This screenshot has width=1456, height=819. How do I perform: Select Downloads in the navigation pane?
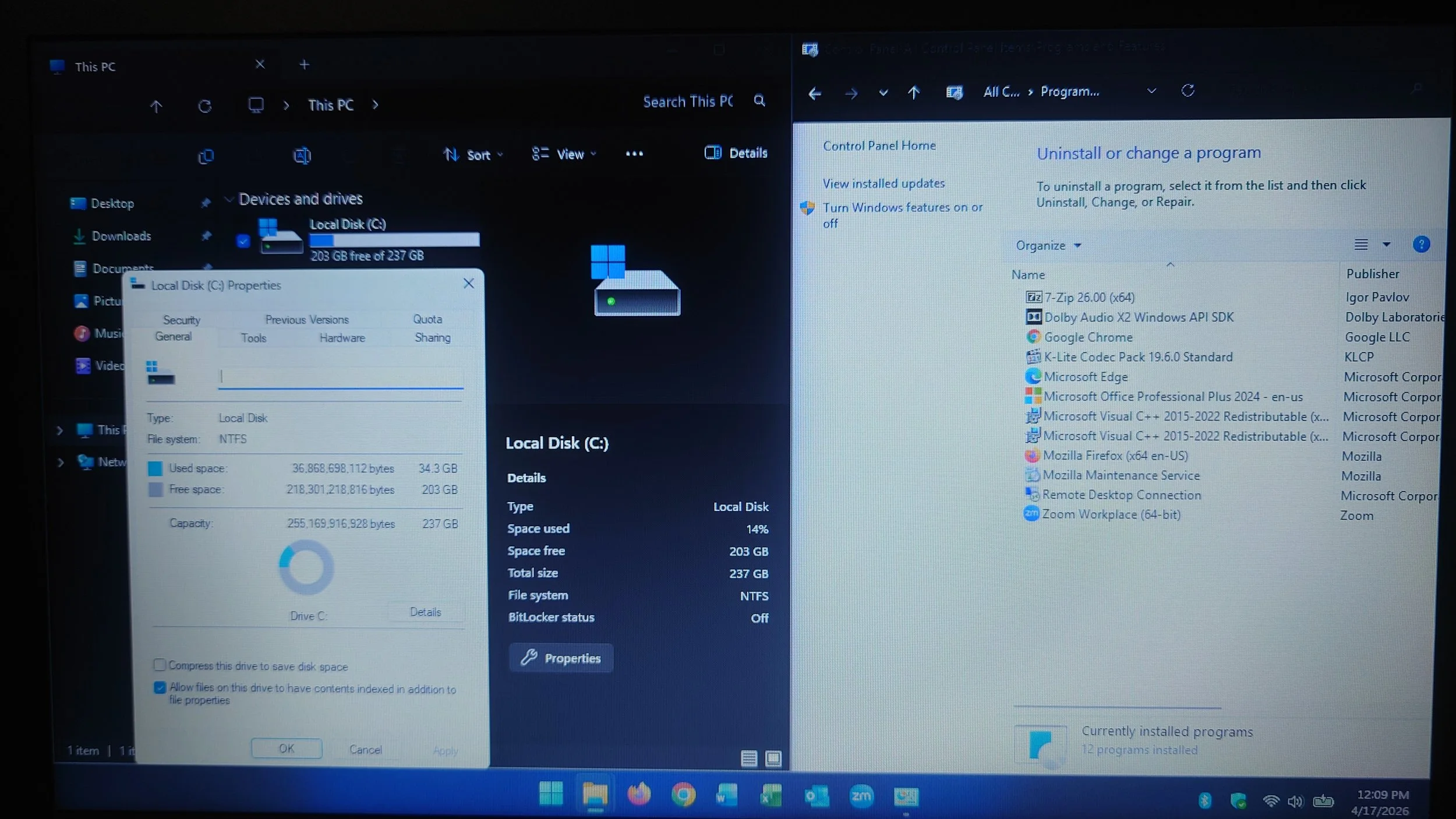121,236
